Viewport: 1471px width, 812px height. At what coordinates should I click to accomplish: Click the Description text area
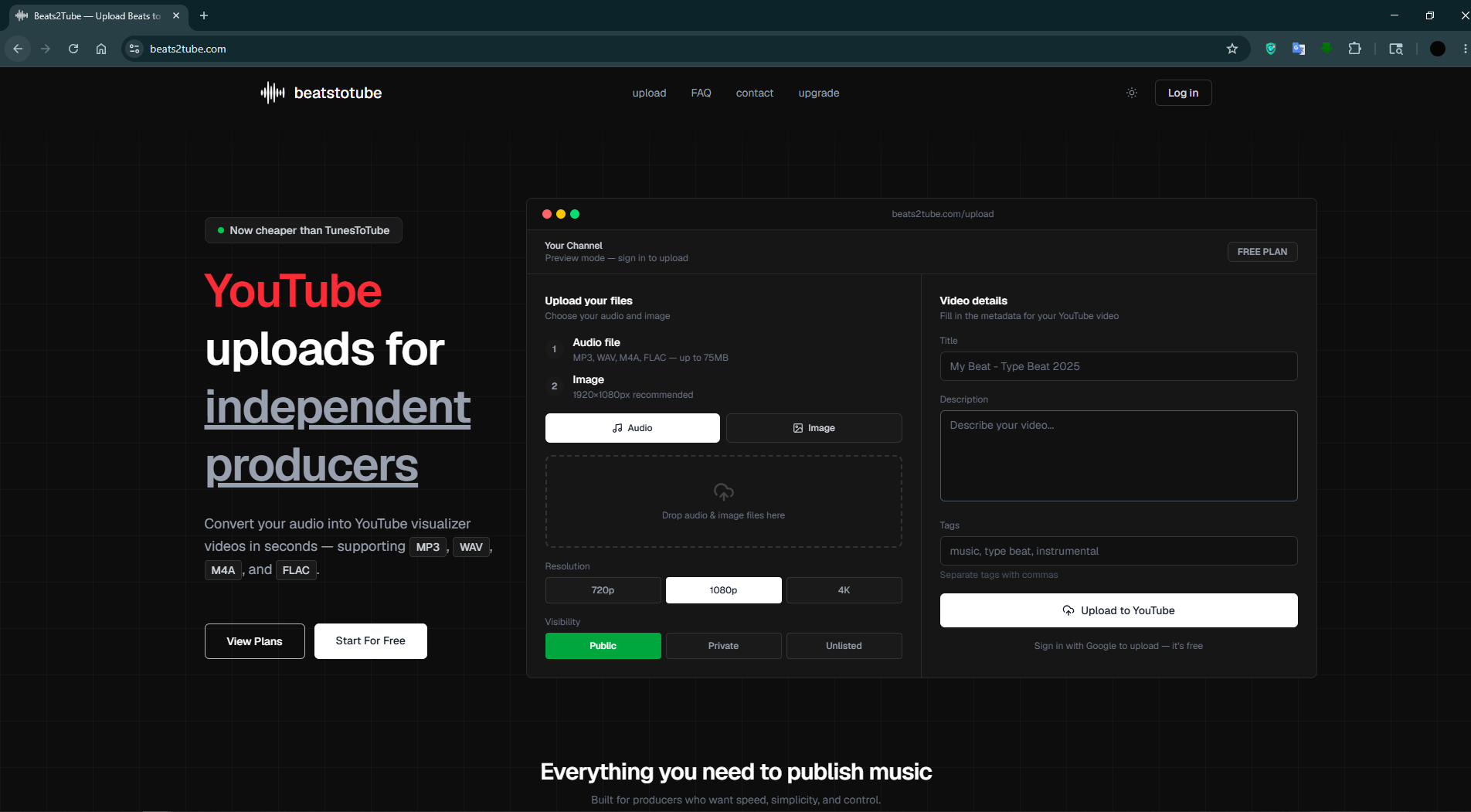click(1119, 456)
